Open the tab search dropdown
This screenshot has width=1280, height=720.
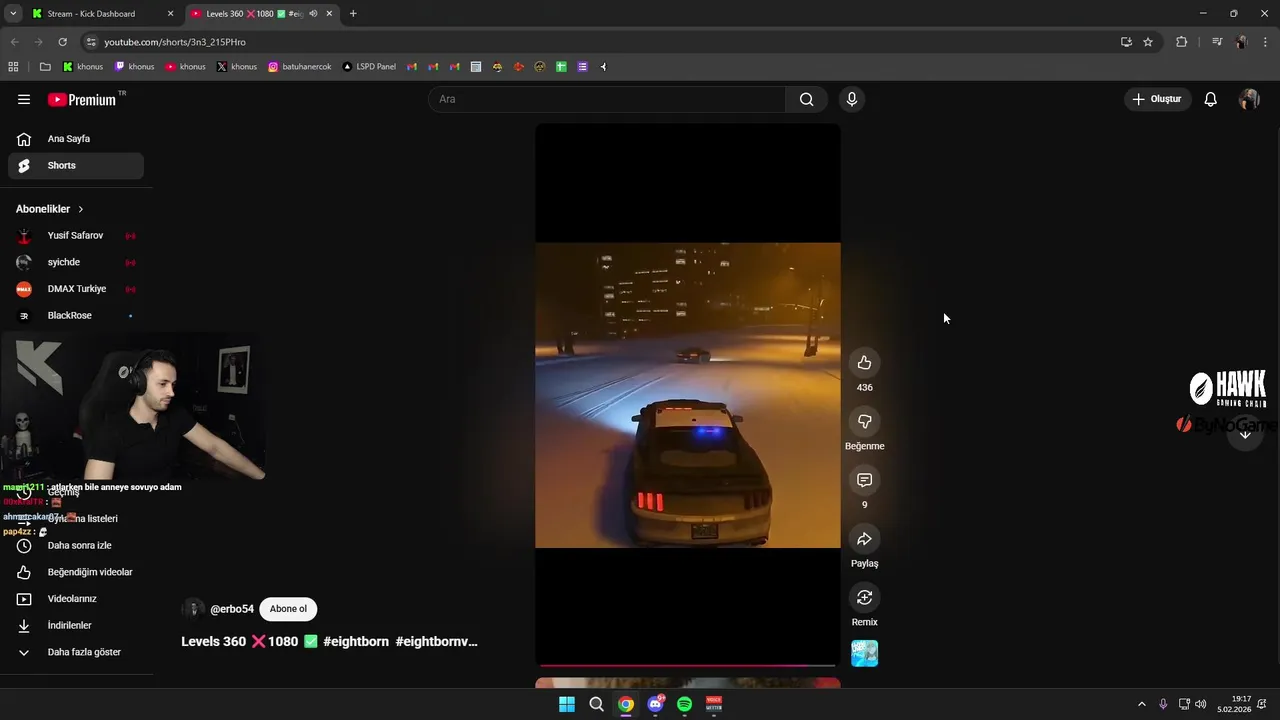click(13, 14)
